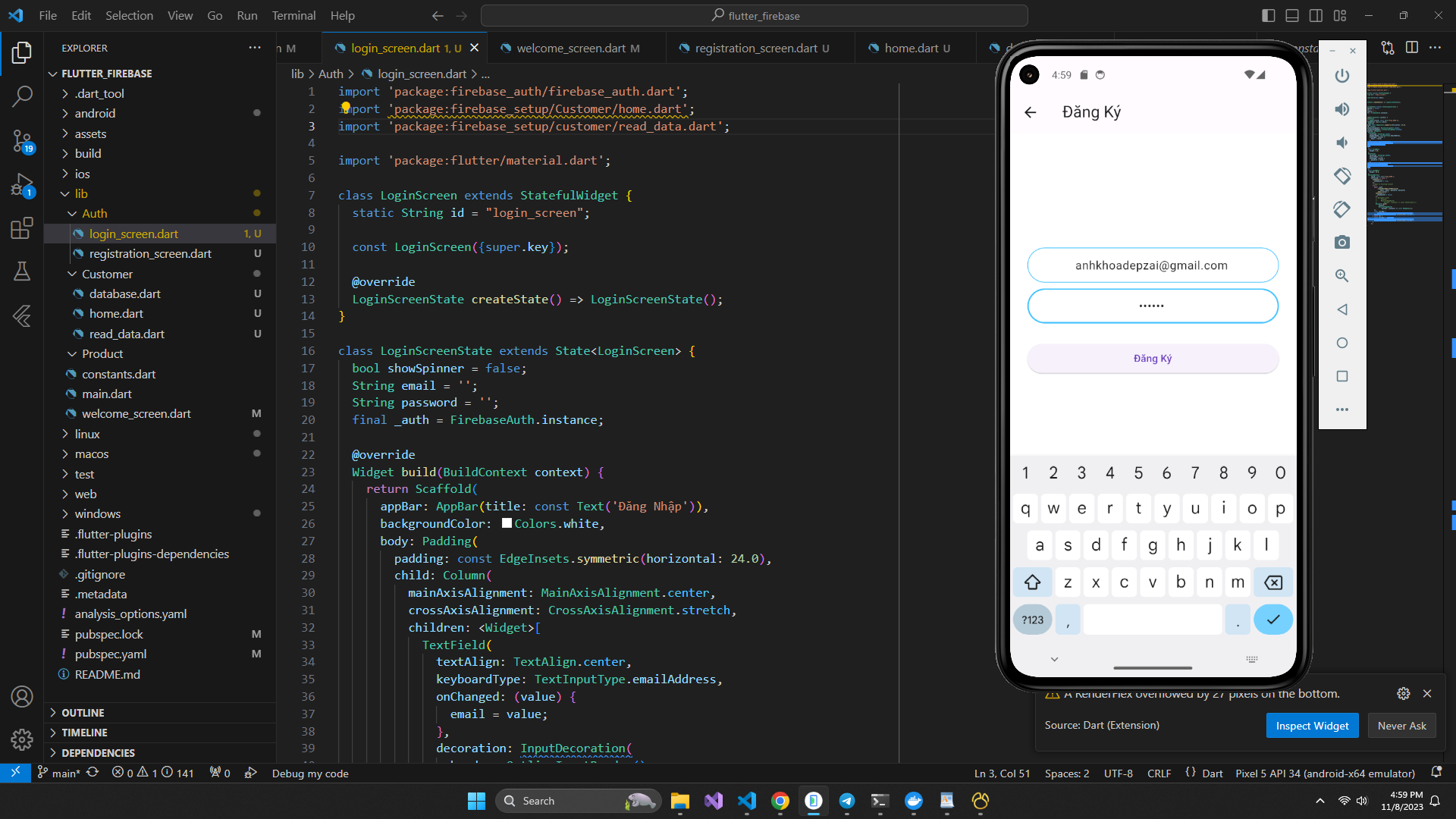
Task: Click the email input field in emulator
Action: 1152,265
